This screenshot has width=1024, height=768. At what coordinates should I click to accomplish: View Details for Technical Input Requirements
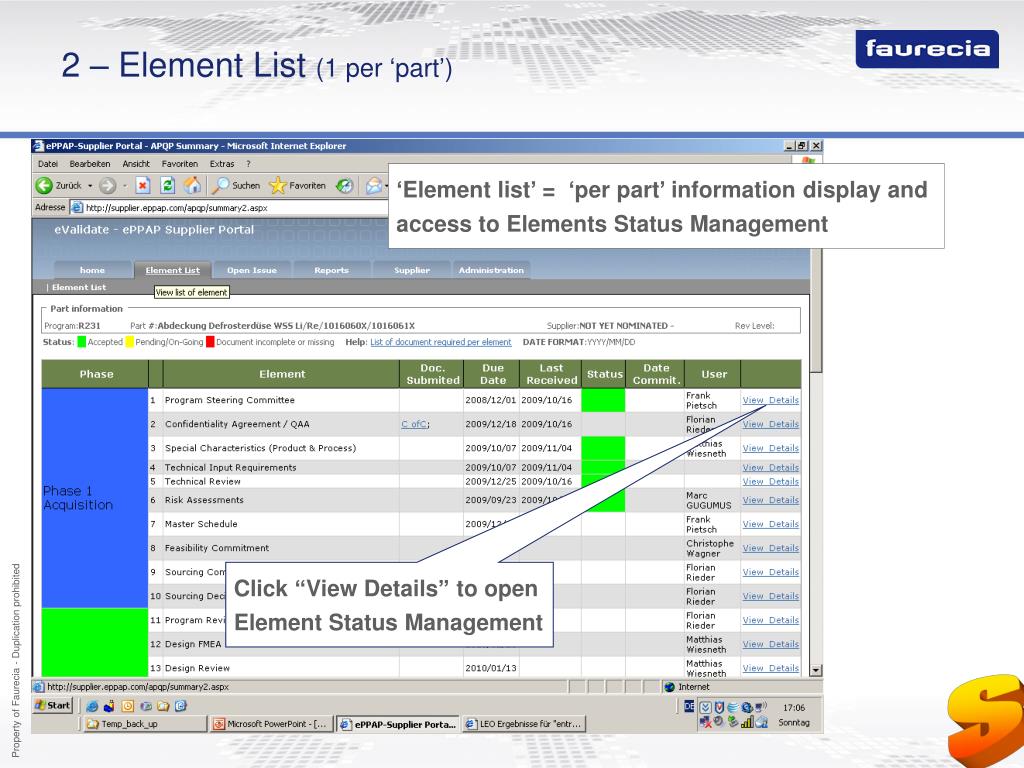click(x=771, y=468)
